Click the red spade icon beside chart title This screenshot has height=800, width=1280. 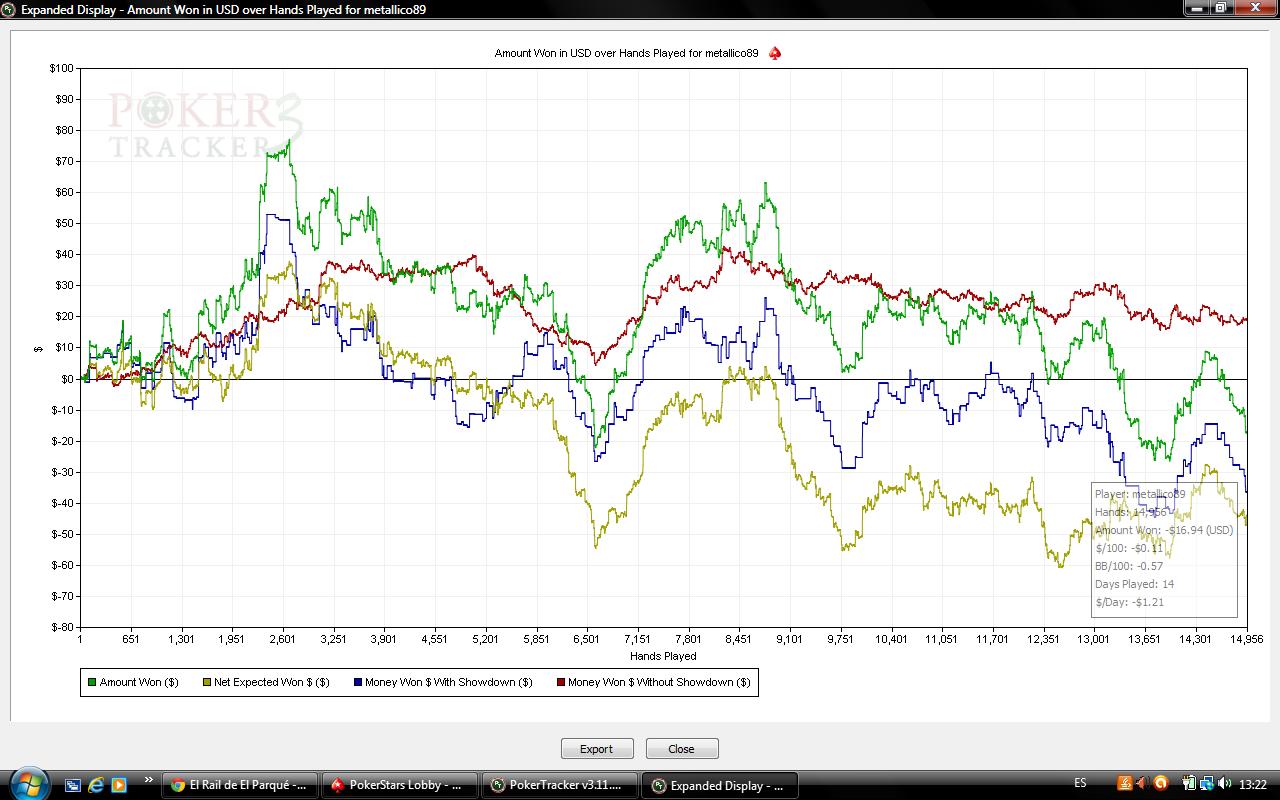(x=775, y=53)
